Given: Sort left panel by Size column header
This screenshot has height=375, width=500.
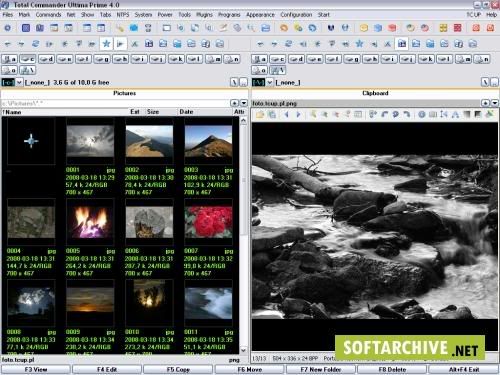Looking at the screenshot, I should 161,112.
